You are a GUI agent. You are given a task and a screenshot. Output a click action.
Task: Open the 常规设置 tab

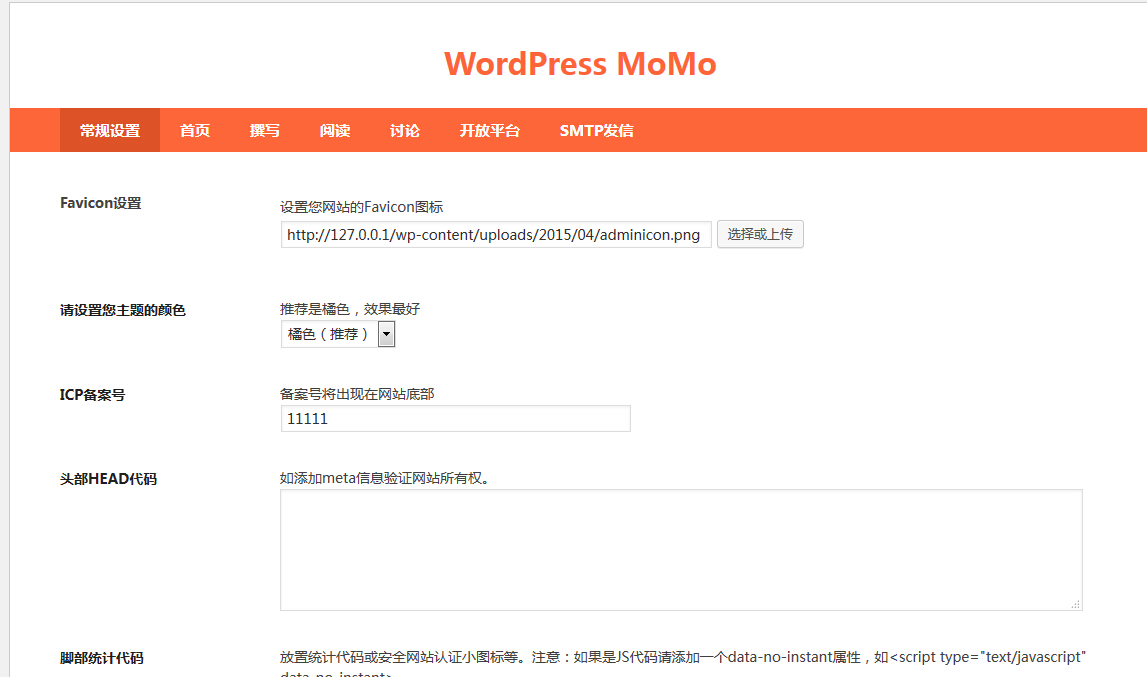pos(110,130)
